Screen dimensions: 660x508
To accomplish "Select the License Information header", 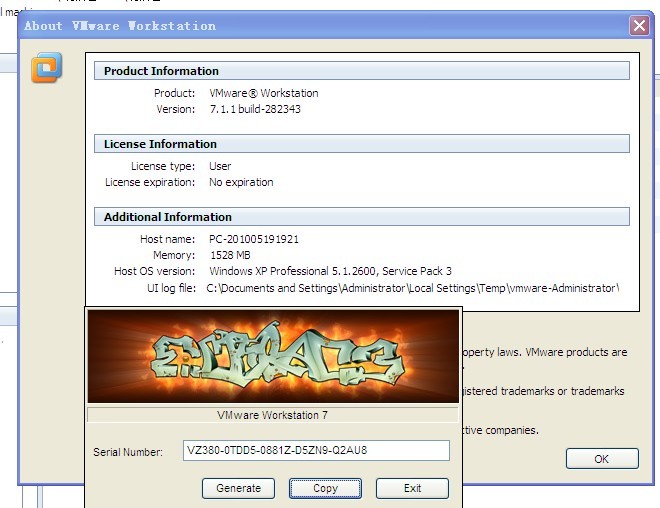I will click(x=362, y=144).
